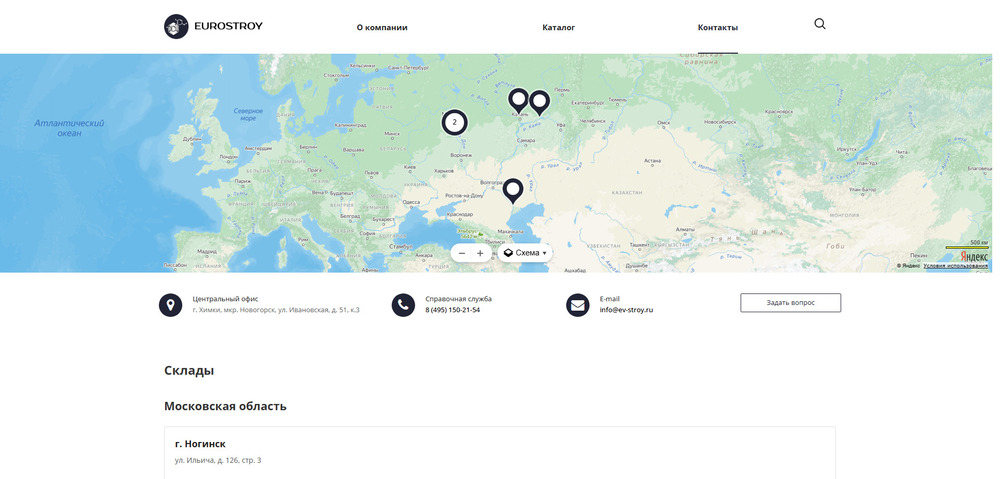Image resolution: width=1000 pixels, height=479 pixels.
Task: Zoom out the map with minus button
Action: (462, 253)
